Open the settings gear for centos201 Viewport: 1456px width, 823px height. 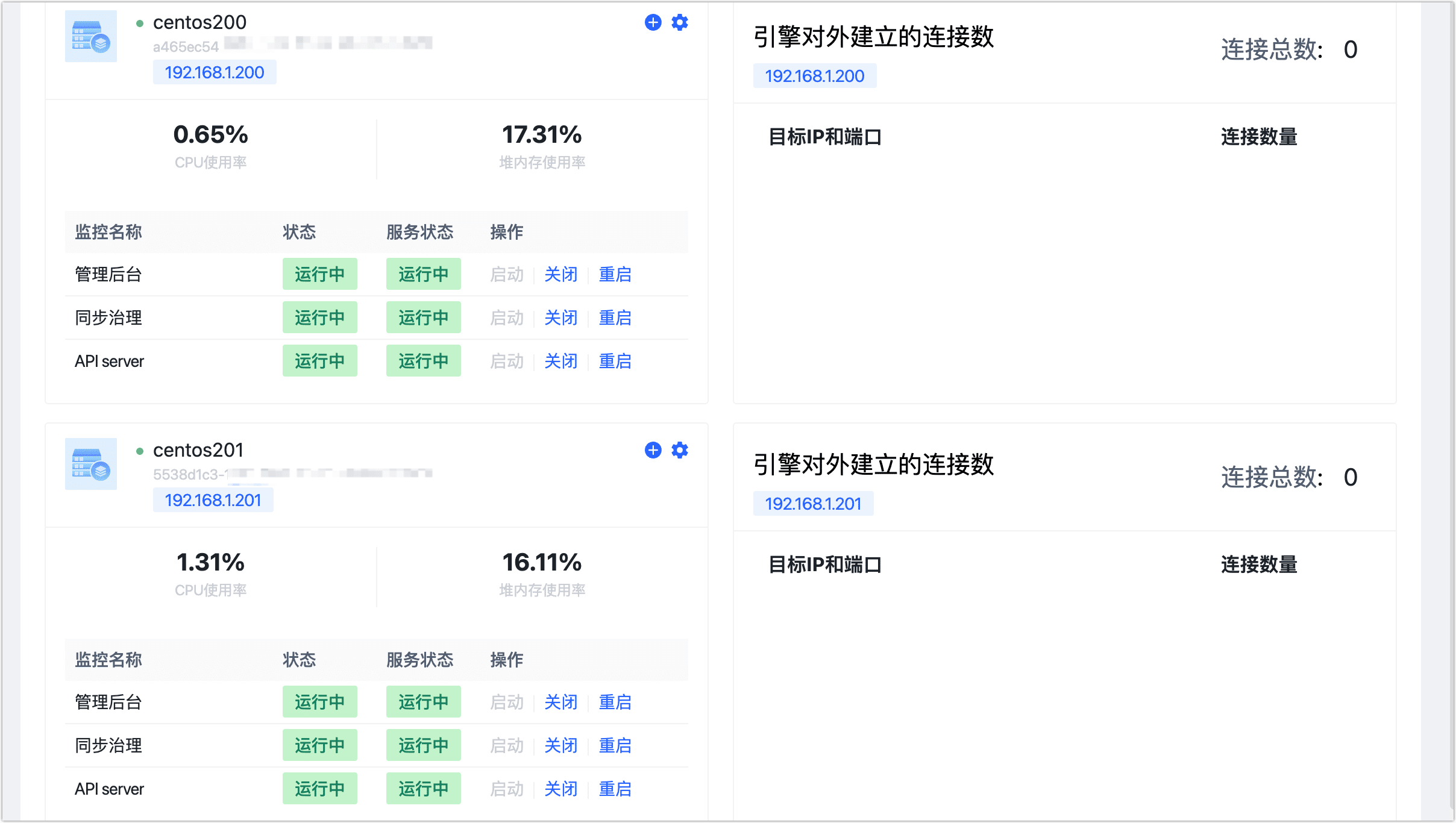tap(680, 450)
